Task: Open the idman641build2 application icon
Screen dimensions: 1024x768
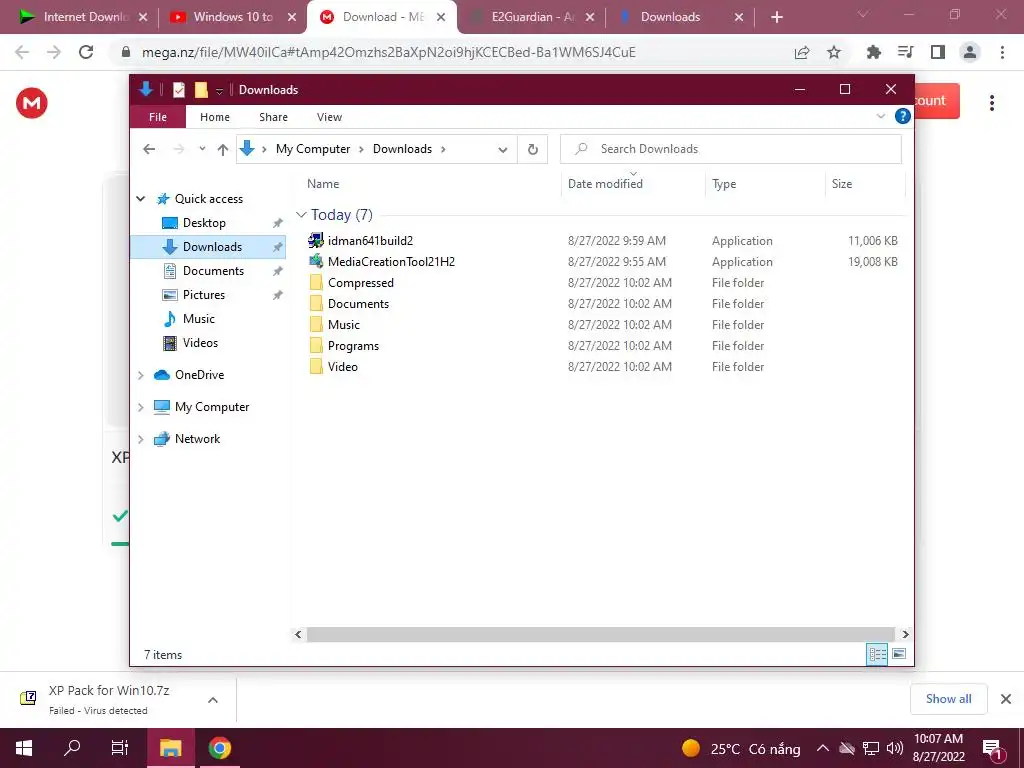Action: click(316, 240)
